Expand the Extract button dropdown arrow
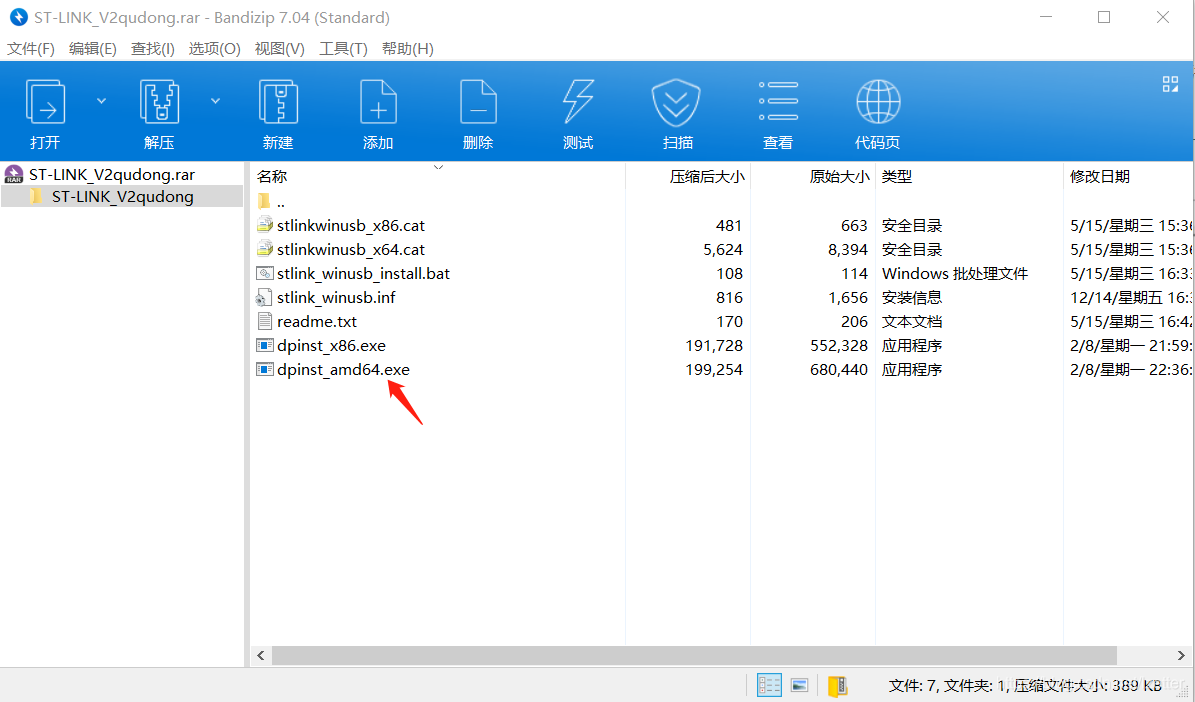This screenshot has width=1195, height=702. [216, 101]
